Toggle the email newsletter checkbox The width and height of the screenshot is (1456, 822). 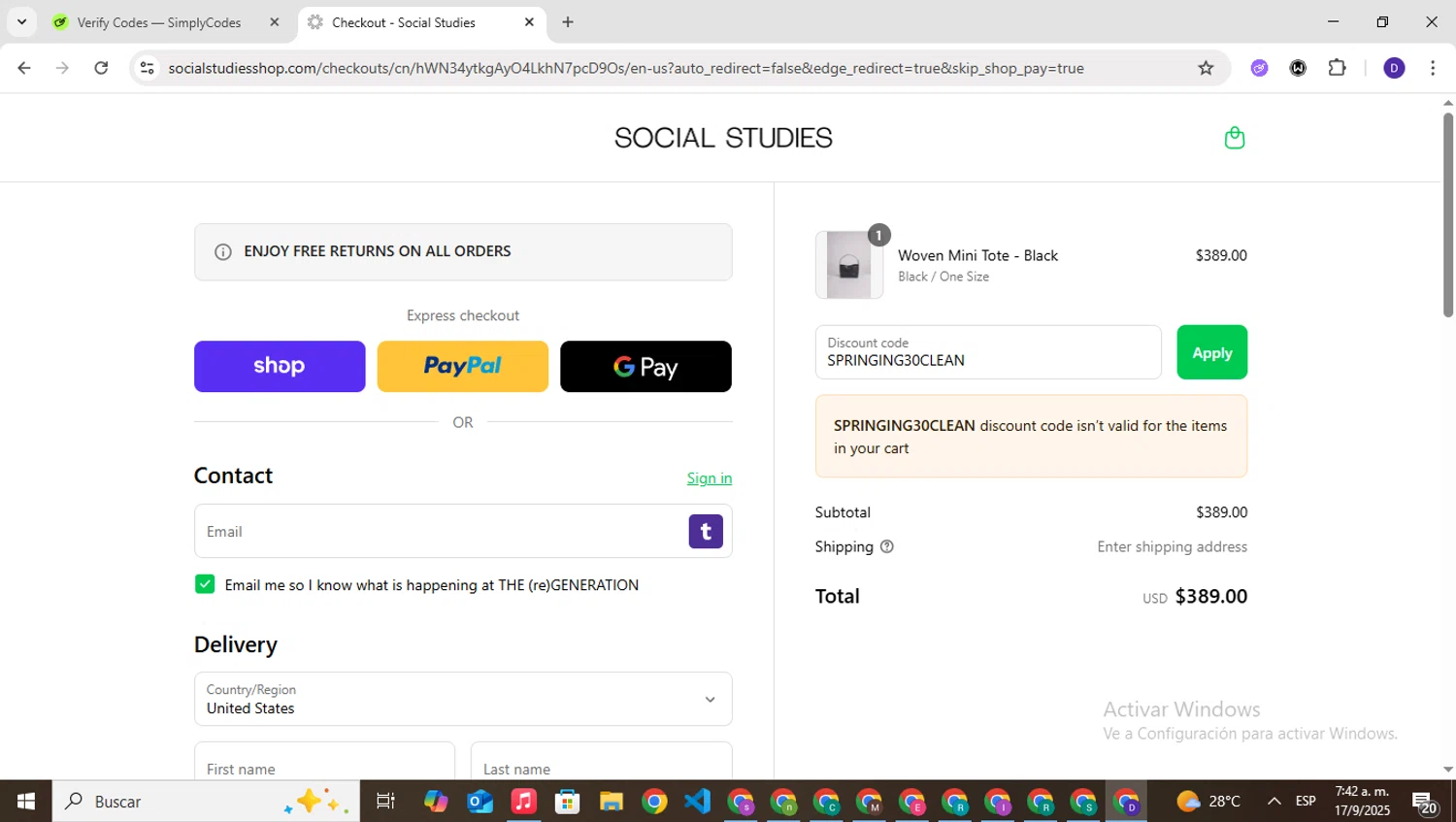click(205, 584)
